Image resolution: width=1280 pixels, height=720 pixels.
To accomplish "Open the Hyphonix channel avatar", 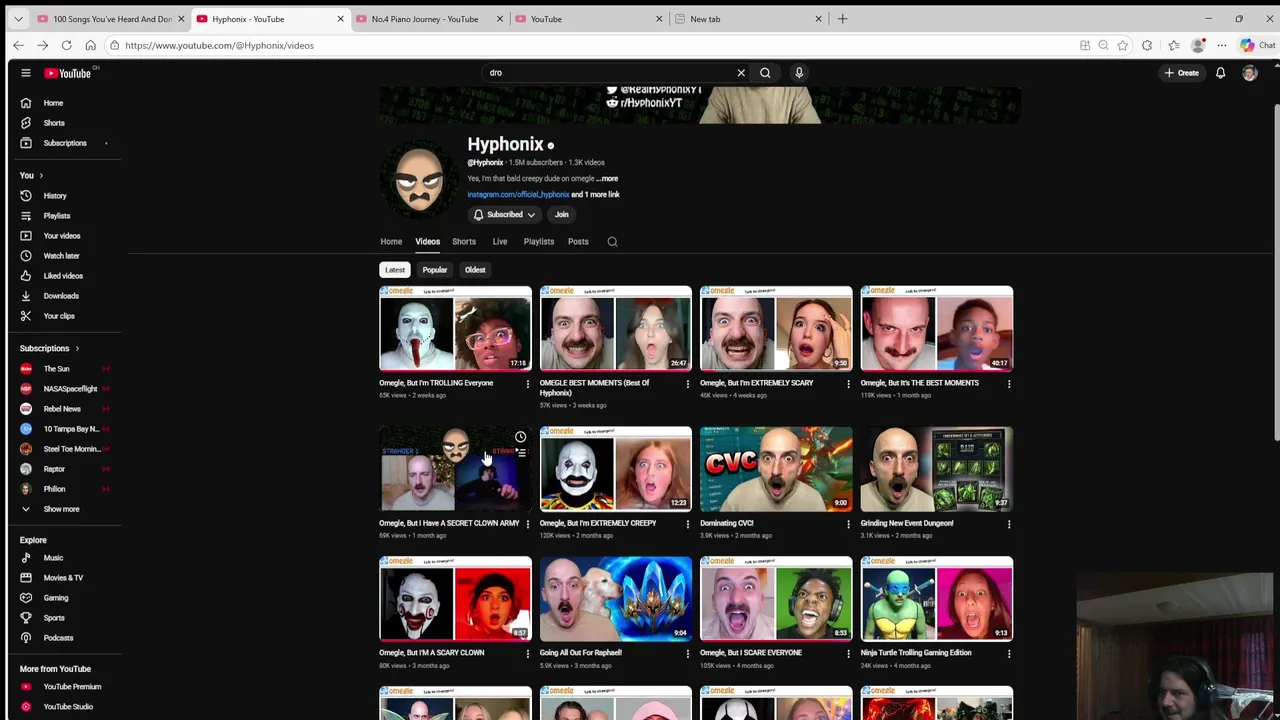I will (419, 180).
